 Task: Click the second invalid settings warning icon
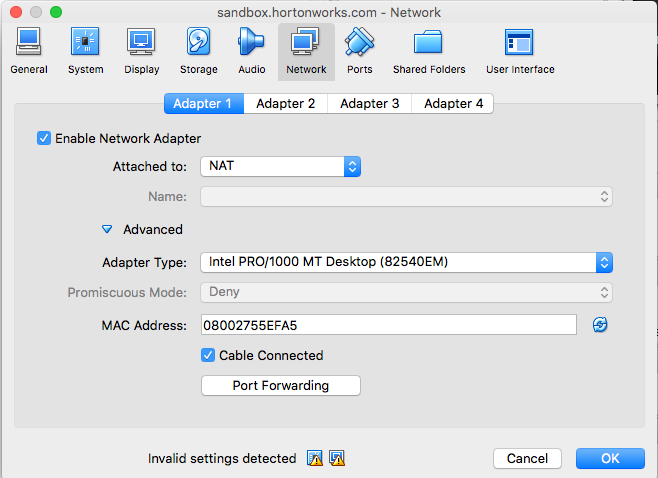coord(337,458)
